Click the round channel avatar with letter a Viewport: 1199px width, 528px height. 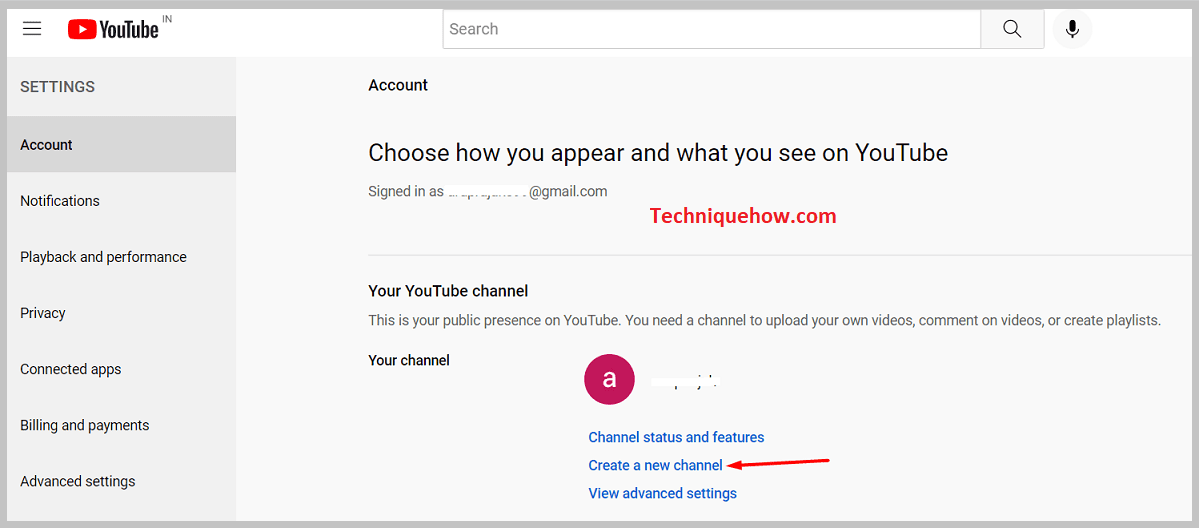(609, 380)
